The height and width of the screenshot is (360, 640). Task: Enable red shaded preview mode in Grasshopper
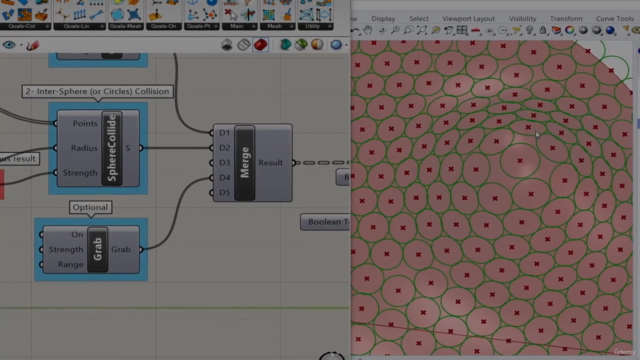click(x=260, y=45)
